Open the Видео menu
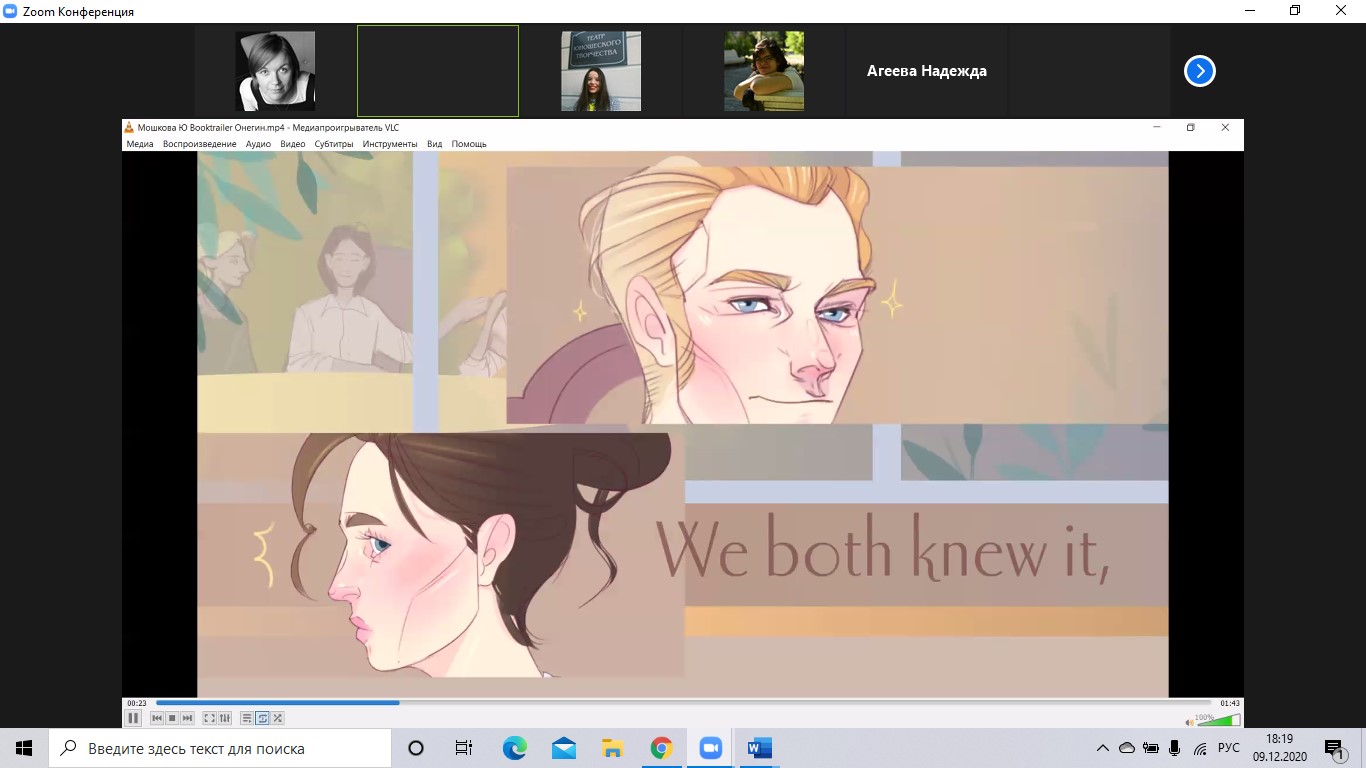Image resolution: width=1366 pixels, height=768 pixels. [293, 144]
